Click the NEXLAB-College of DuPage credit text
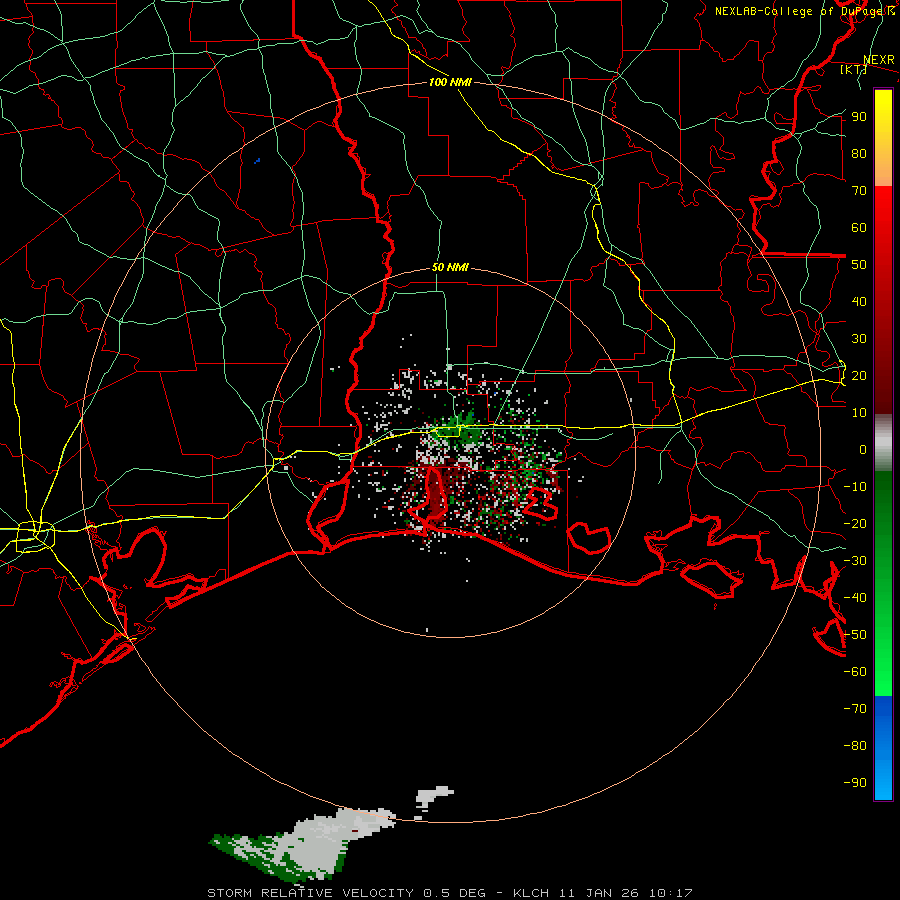This screenshot has width=900, height=900. (804, 11)
